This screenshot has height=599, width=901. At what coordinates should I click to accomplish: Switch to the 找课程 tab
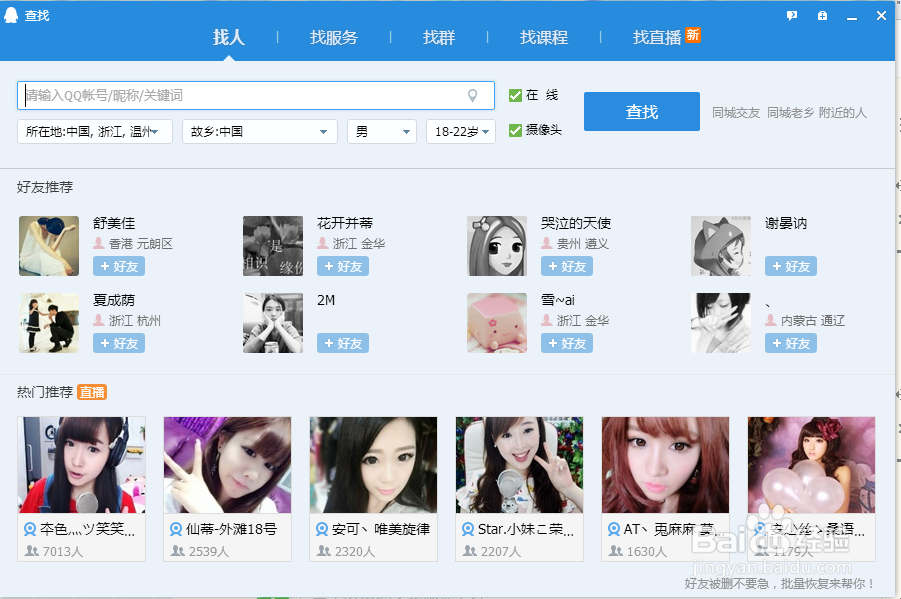click(544, 37)
